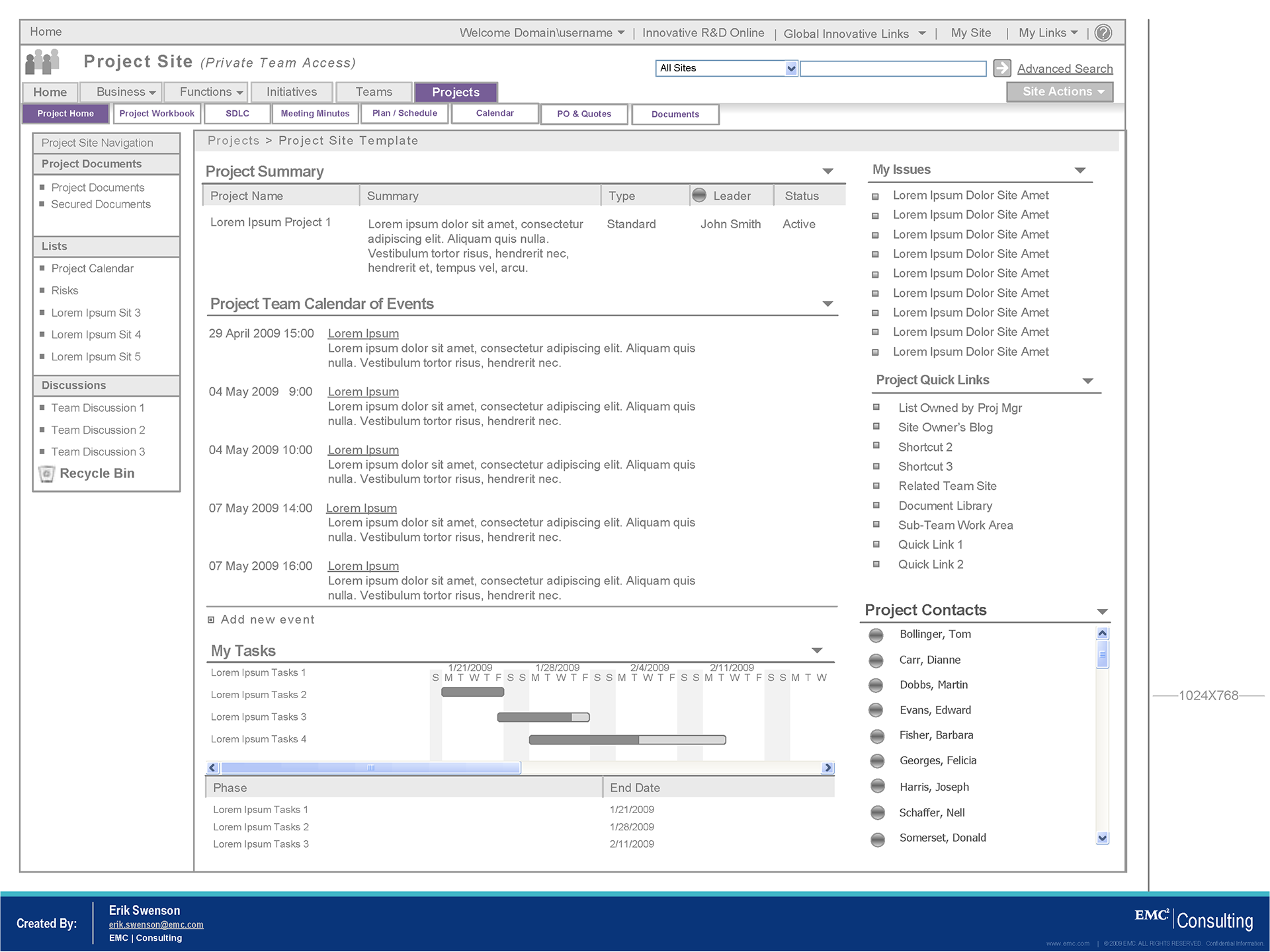The image size is (1270, 952).
Task: Expand the Site Actions menu
Action: [1060, 92]
